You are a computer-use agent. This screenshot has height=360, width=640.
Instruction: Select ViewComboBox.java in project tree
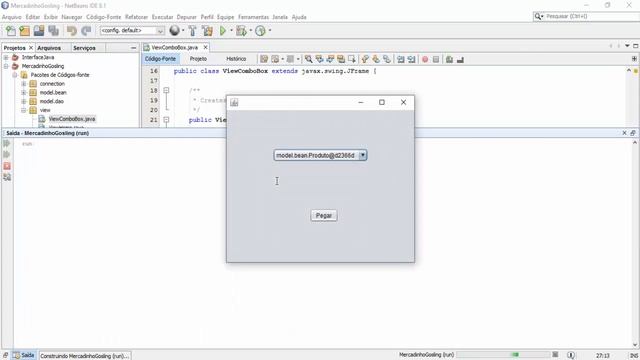click(72, 119)
